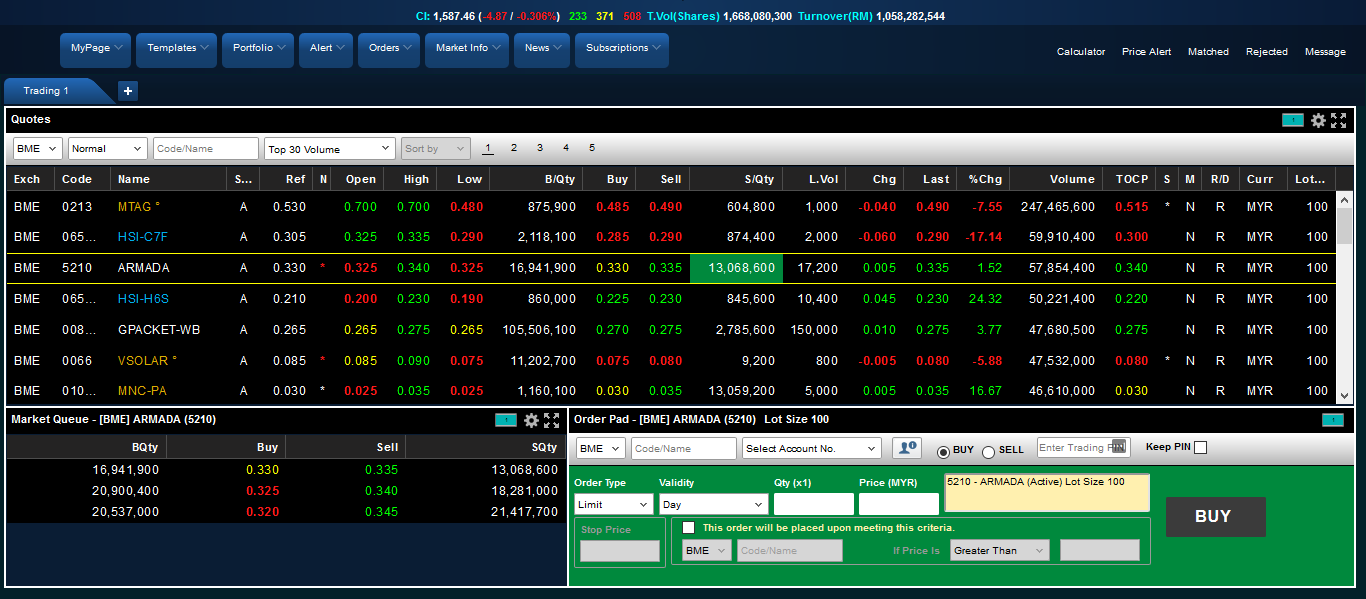Open the Market Info menu
This screenshot has width=1366, height=599.
coord(466,48)
